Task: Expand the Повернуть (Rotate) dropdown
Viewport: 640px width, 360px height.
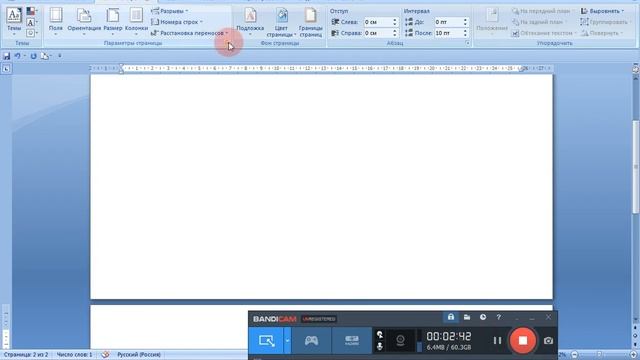Action: coord(602,33)
